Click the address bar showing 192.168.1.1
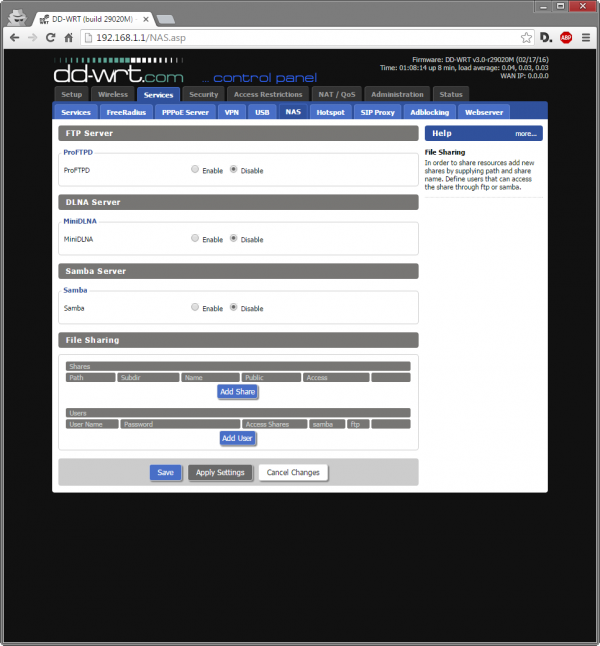This screenshot has width=600, height=646. click(x=300, y=38)
